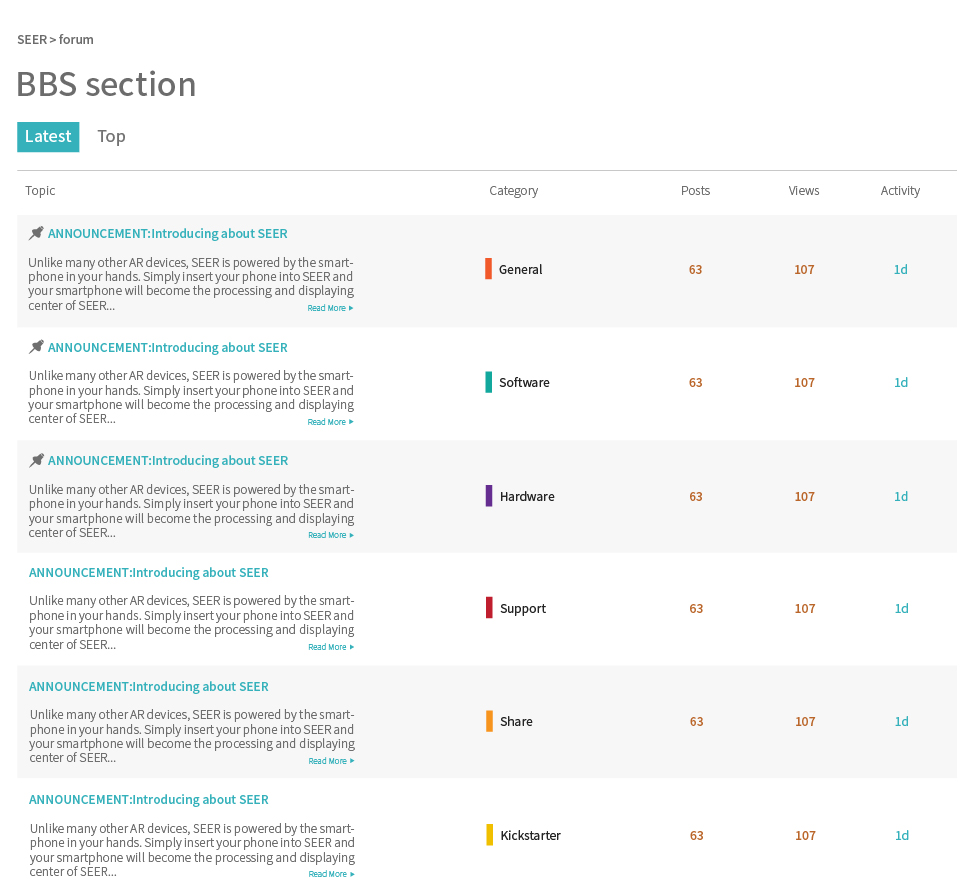Screen dimensions: 980x891
Task: Open the announcement topic title in the General row
Action: click(x=168, y=234)
